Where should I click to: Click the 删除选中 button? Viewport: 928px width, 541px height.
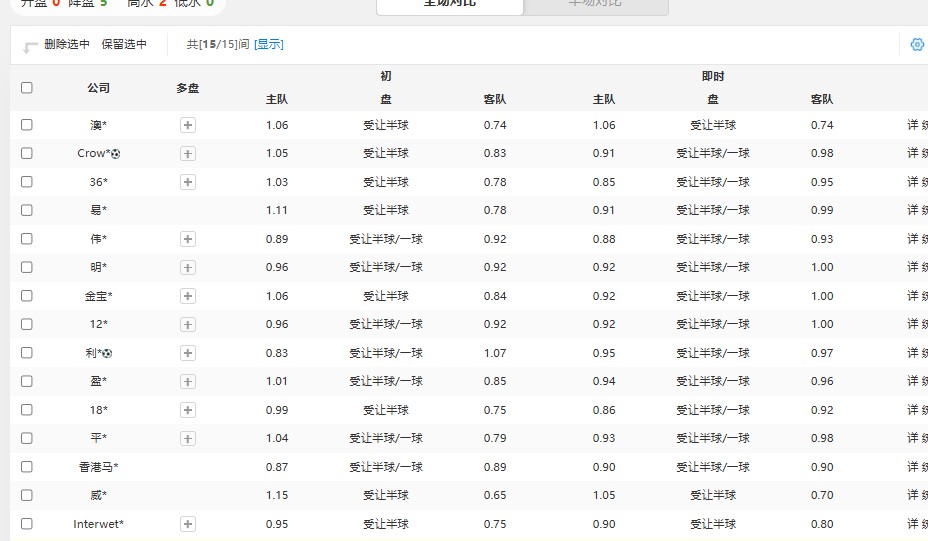click(67, 44)
